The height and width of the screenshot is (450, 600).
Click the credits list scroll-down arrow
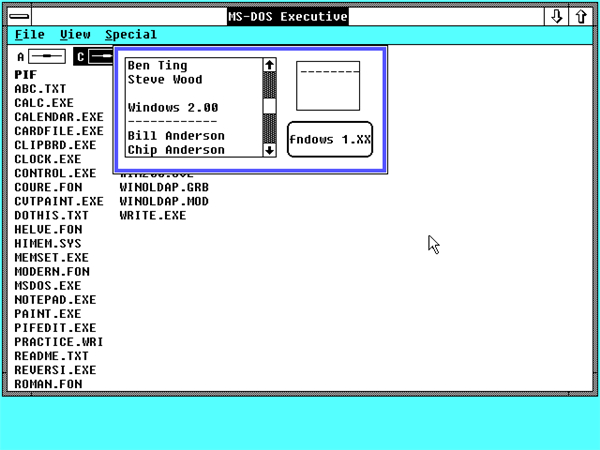tap(269, 150)
